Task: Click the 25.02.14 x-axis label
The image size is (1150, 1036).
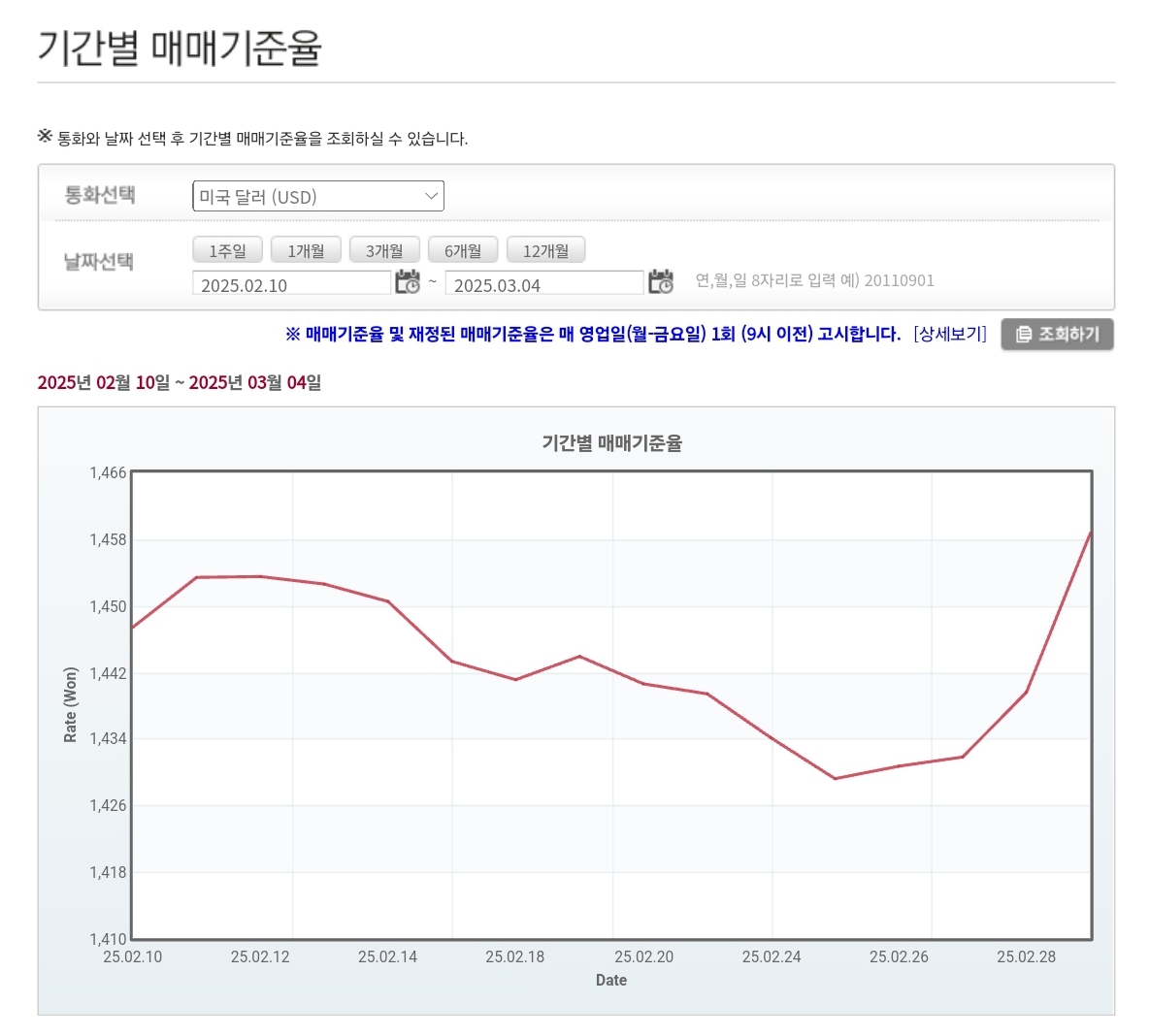Action: click(x=387, y=956)
